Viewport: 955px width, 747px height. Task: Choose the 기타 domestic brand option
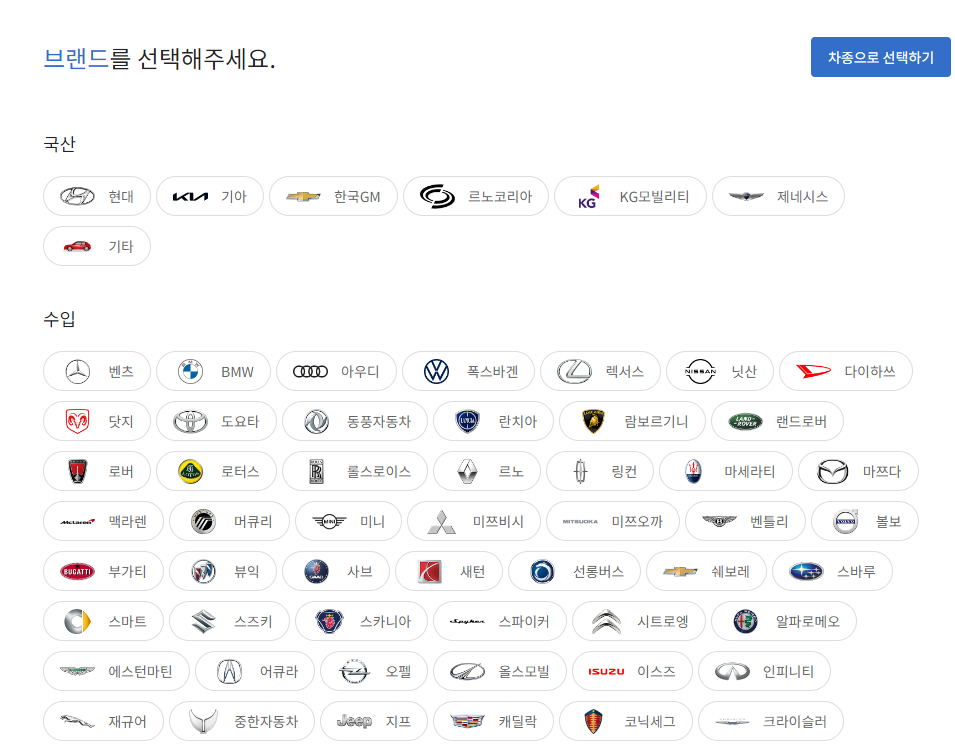coord(97,246)
